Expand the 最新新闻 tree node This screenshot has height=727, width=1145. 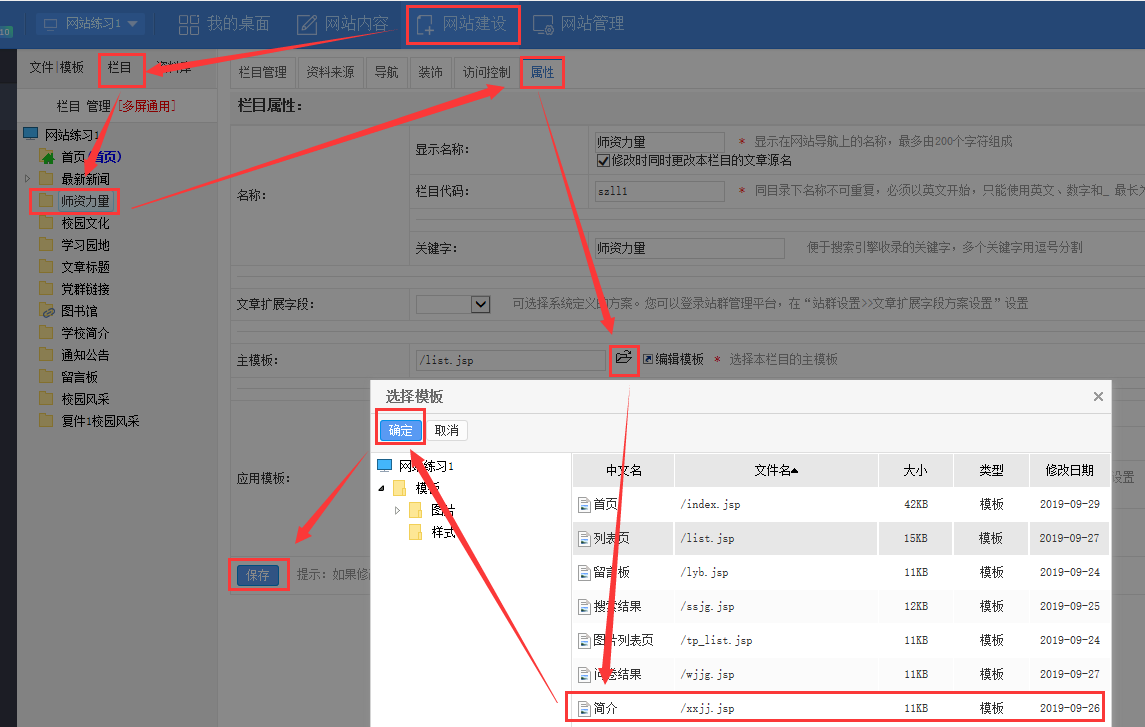coord(28,179)
